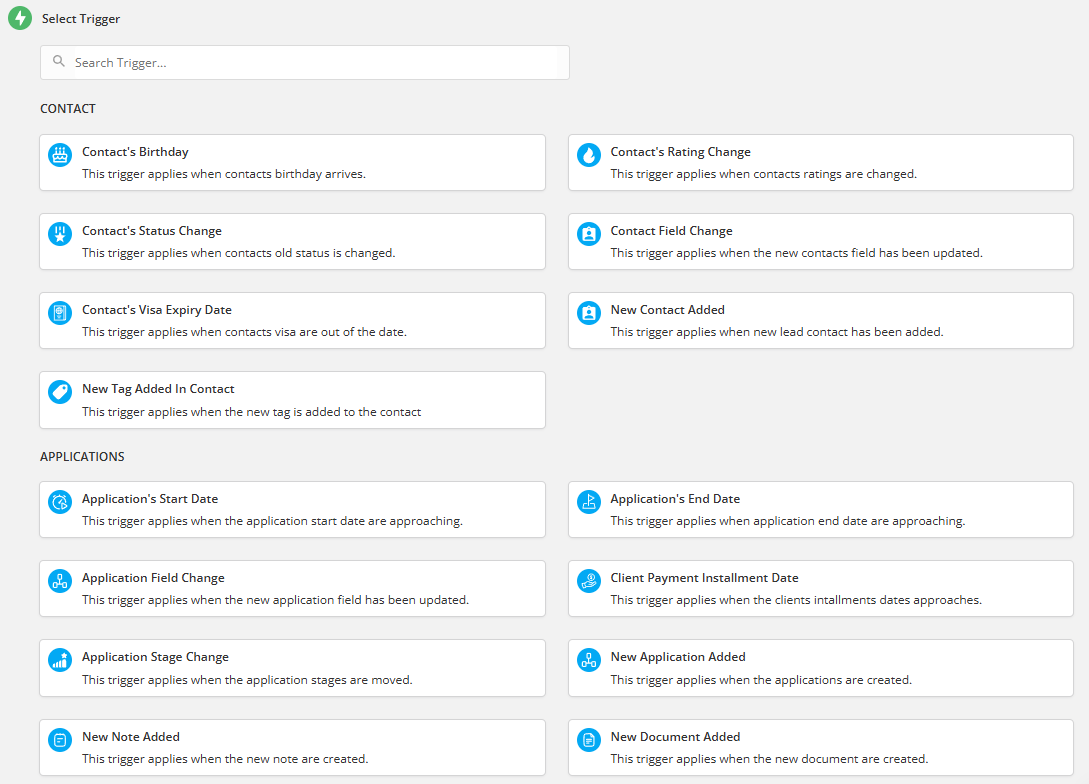
Task: Click the green lightning bolt Select Trigger icon
Action: [x=20, y=18]
